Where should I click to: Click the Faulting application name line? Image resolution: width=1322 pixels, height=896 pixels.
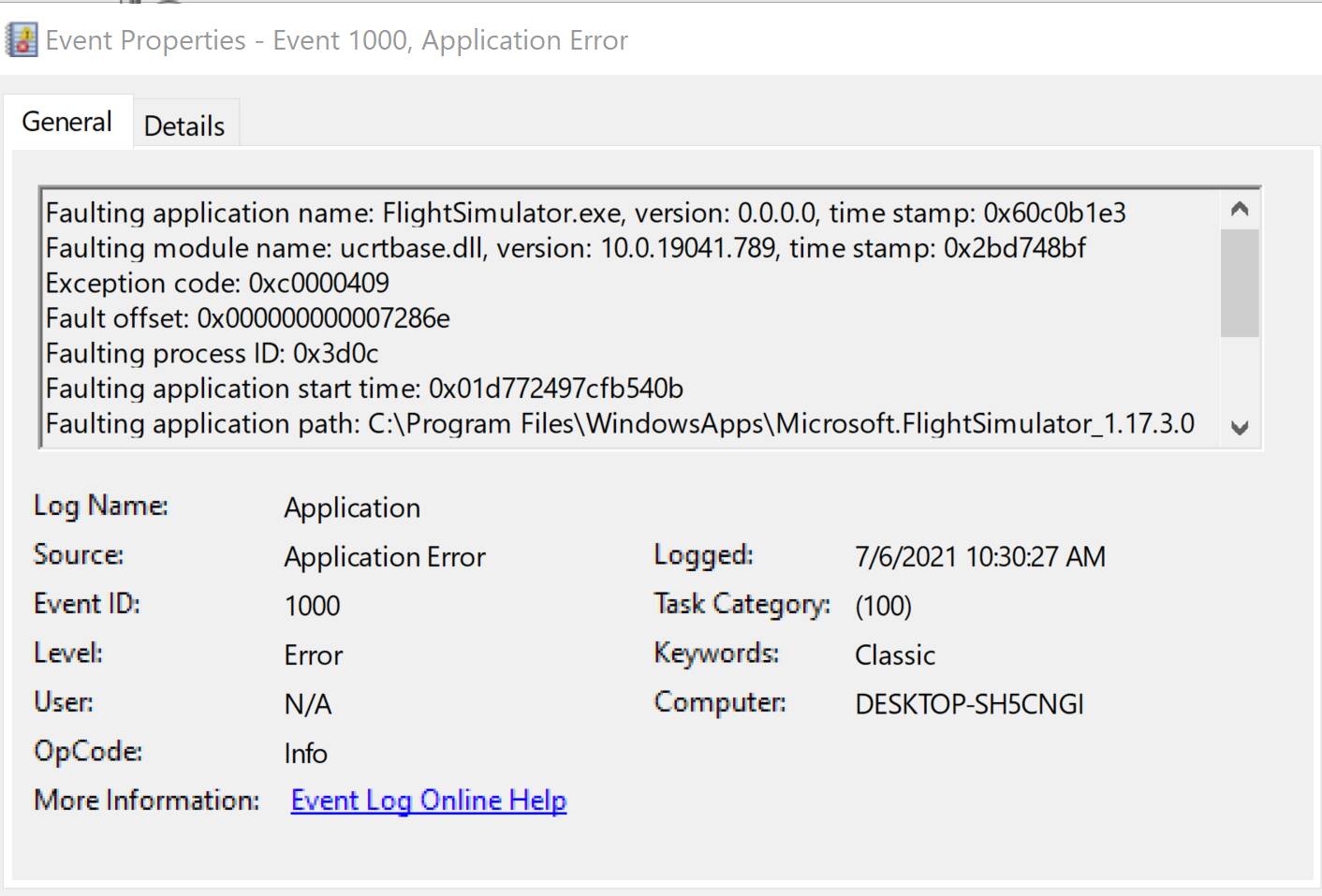pos(586,213)
